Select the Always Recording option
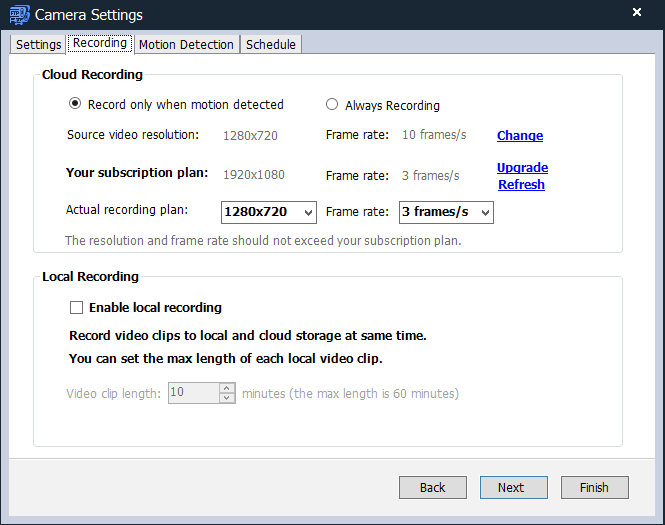The width and height of the screenshot is (665, 525). point(332,105)
